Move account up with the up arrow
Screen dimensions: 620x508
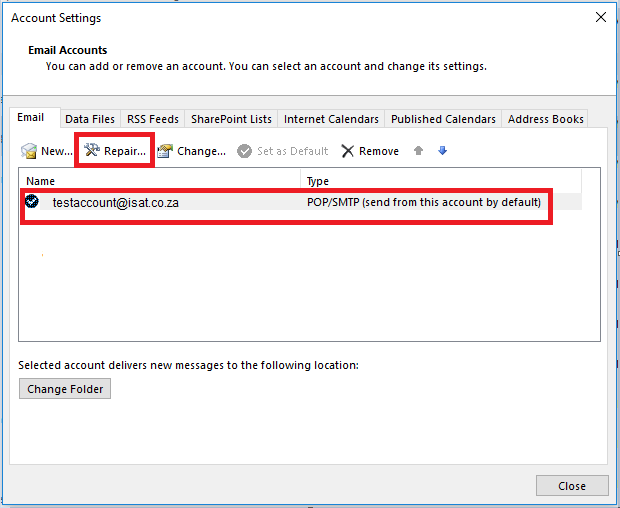[x=418, y=151]
